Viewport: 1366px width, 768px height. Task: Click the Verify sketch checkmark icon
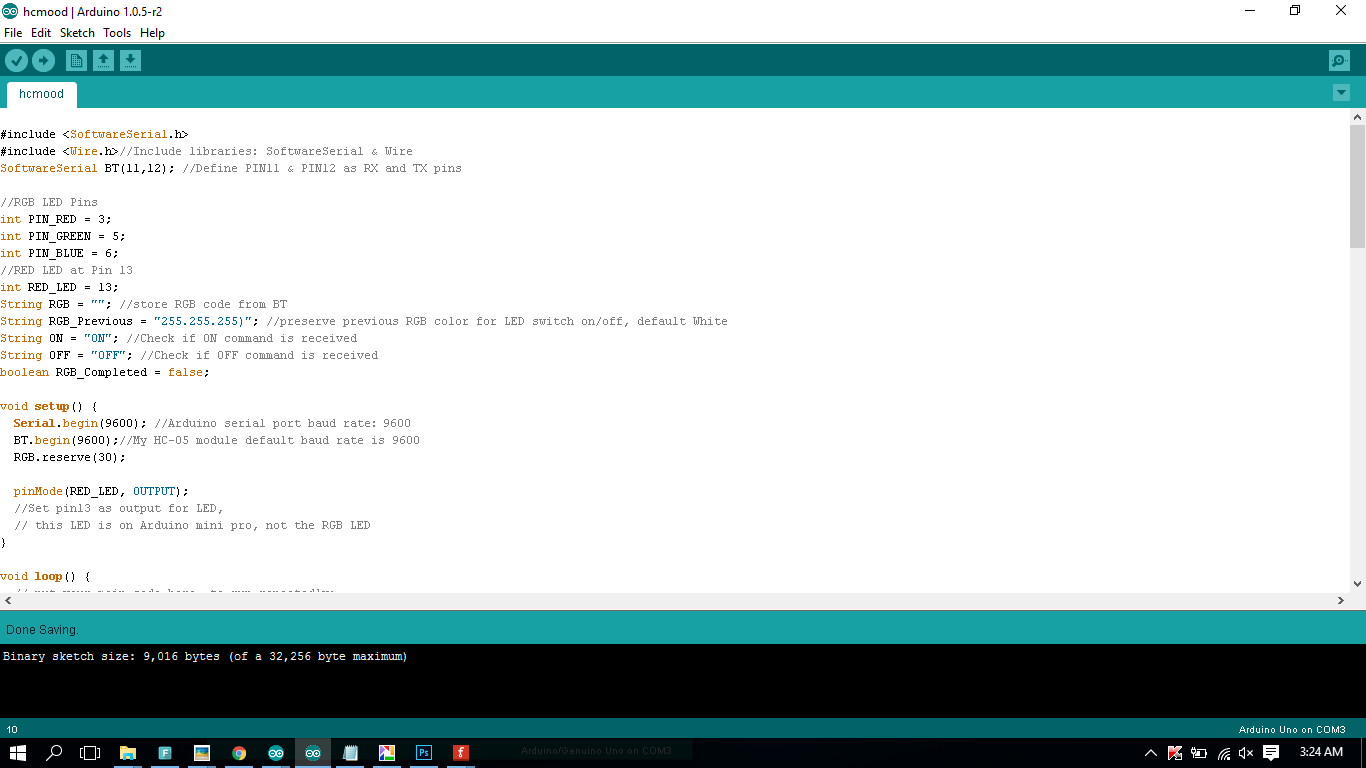pyautogui.click(x=16, y=60)
